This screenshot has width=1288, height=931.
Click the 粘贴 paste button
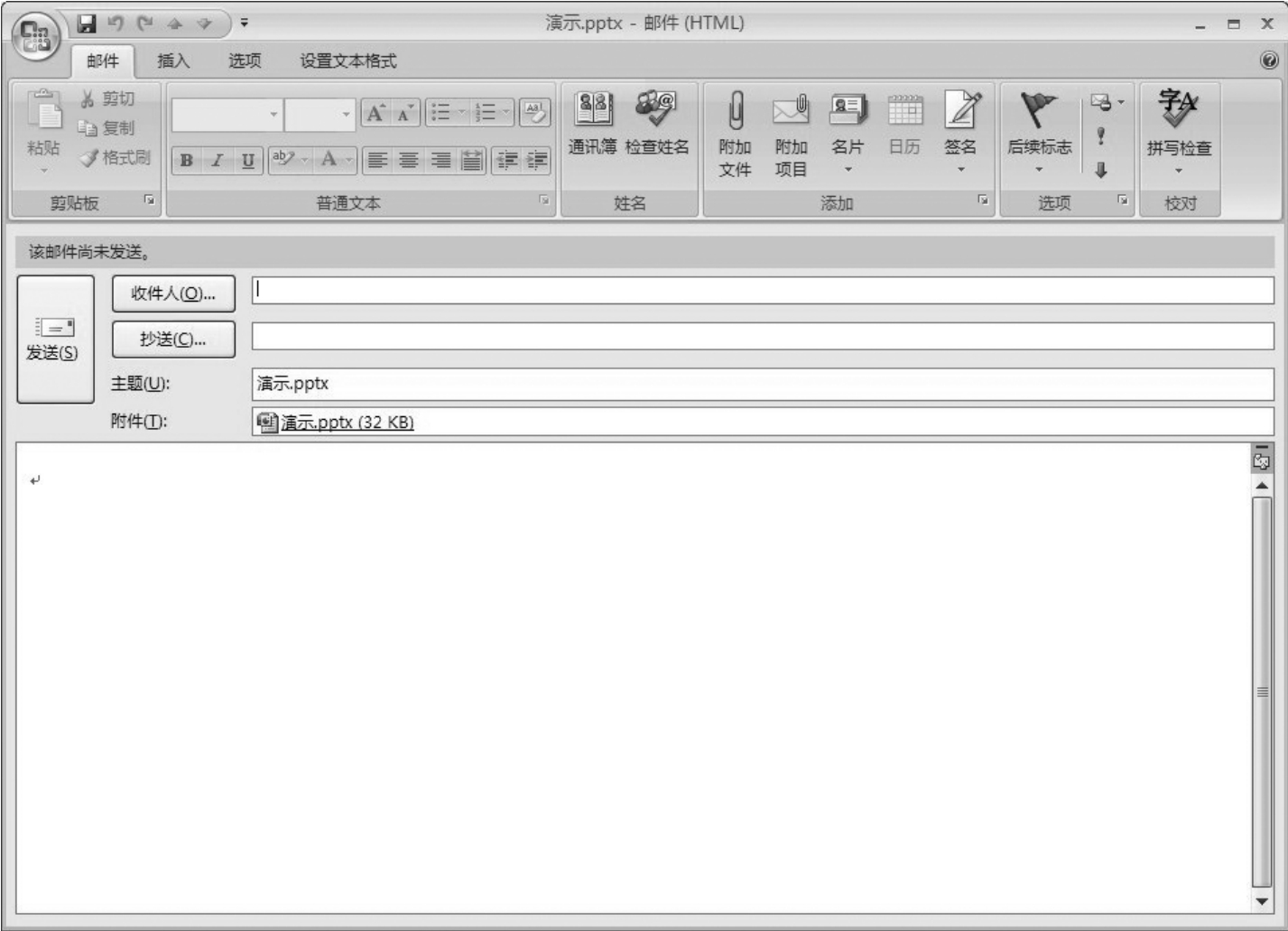coord(43,131)
